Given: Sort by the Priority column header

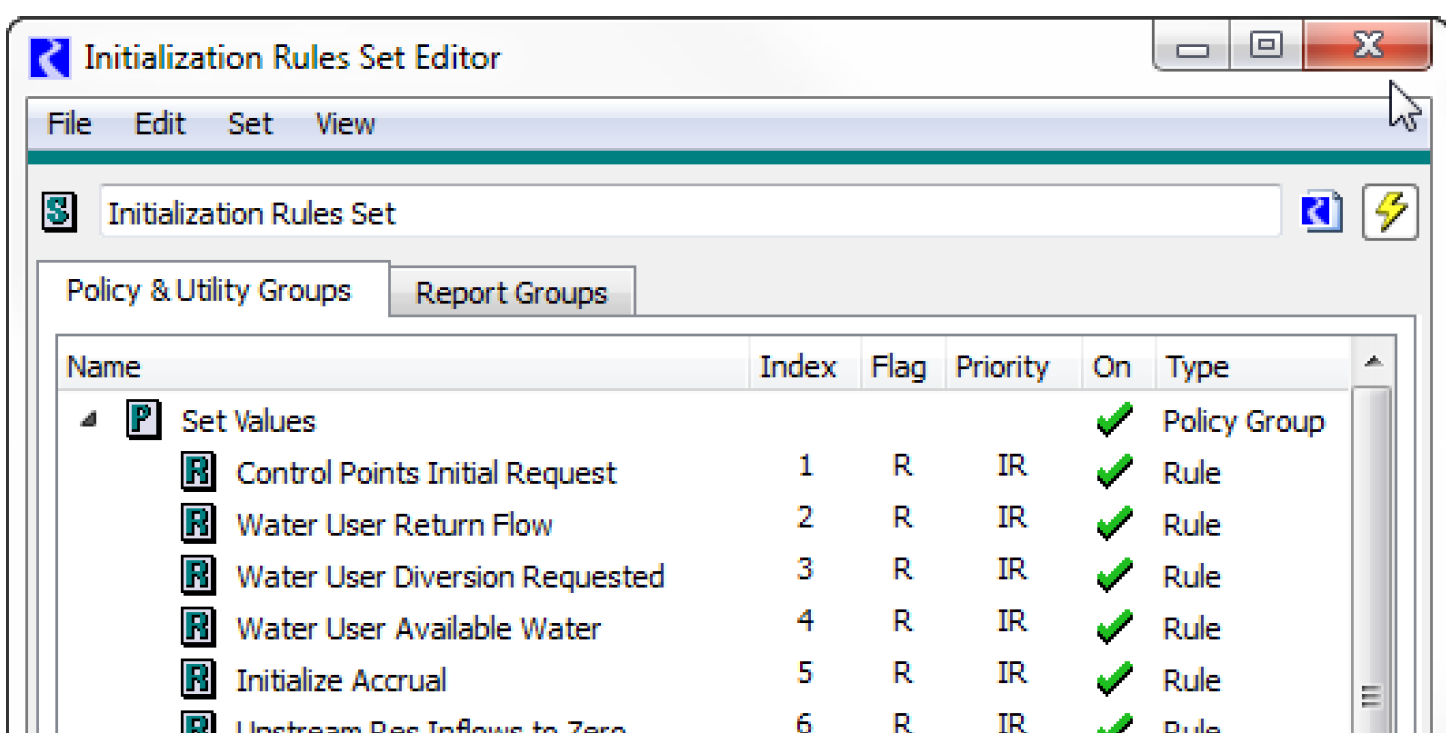Looking at the screenshot, I should [1002, 367].
